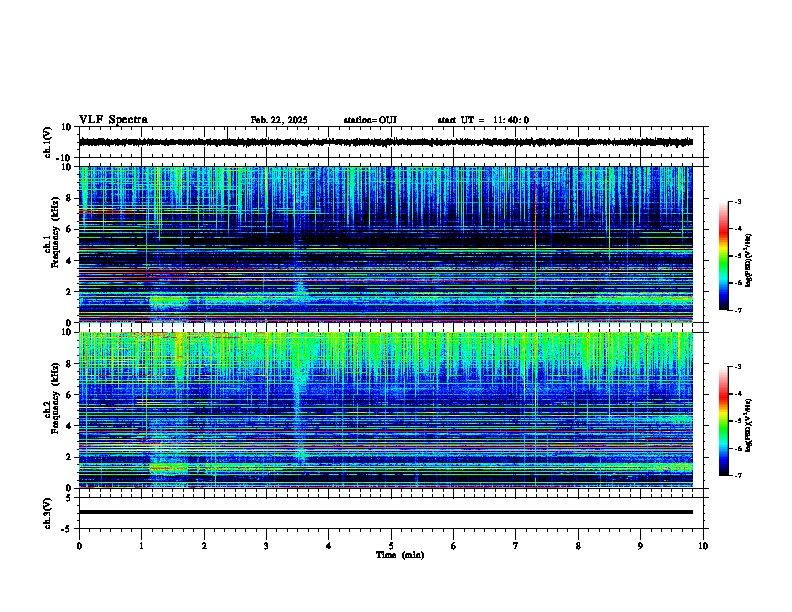Screen dimensions: 792x612
Task: Click the ch.1 'Frequency (kHz)' axis label
Action: (55, 232)
